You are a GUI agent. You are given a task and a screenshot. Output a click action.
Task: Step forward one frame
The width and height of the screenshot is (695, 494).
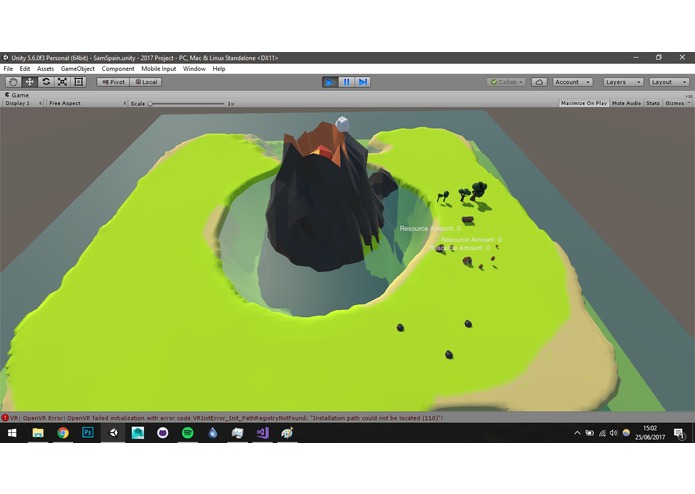pyautogui.click(x=363, y=82)
